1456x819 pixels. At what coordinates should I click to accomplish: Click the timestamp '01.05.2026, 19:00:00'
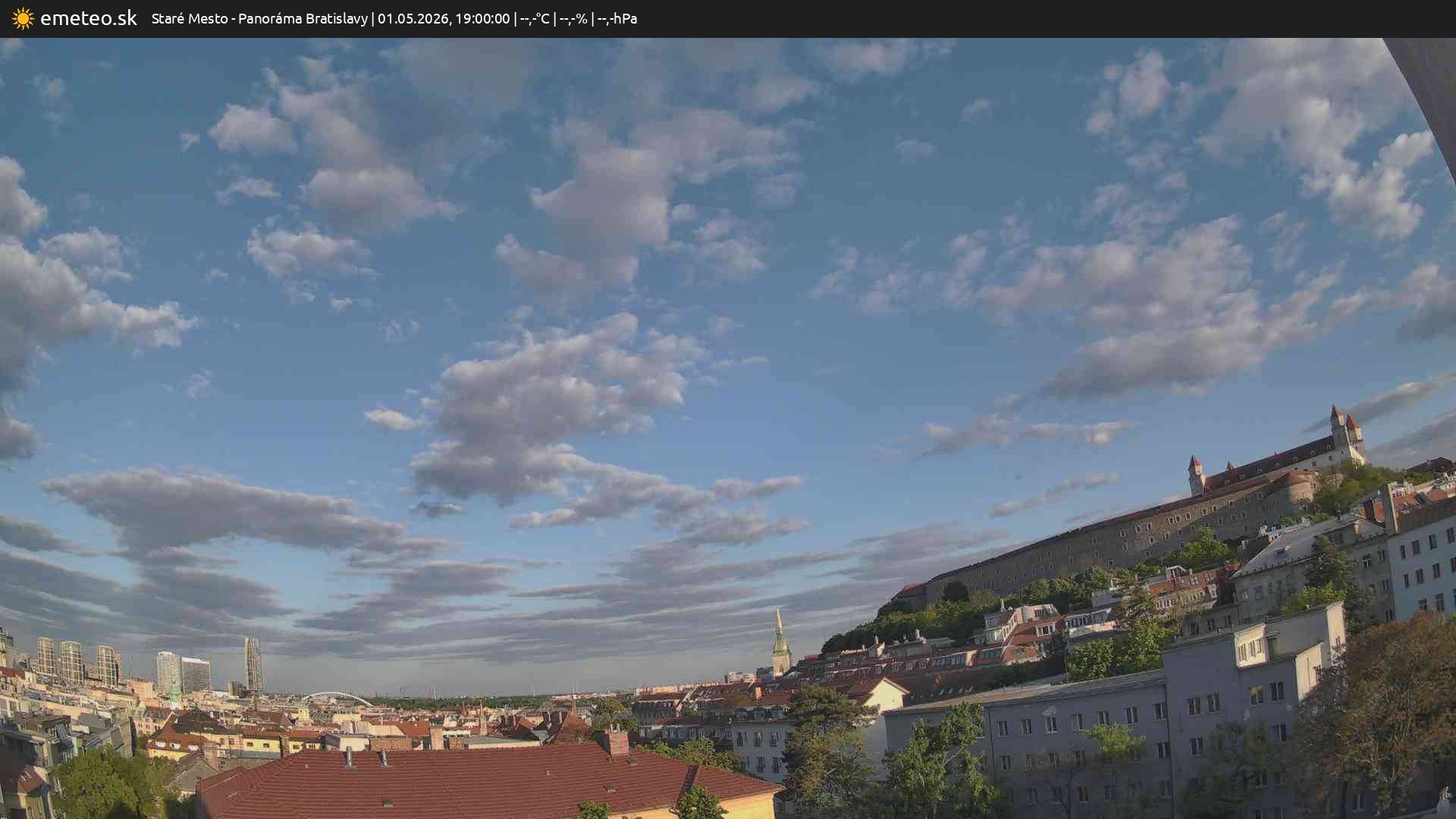[444, 18]
